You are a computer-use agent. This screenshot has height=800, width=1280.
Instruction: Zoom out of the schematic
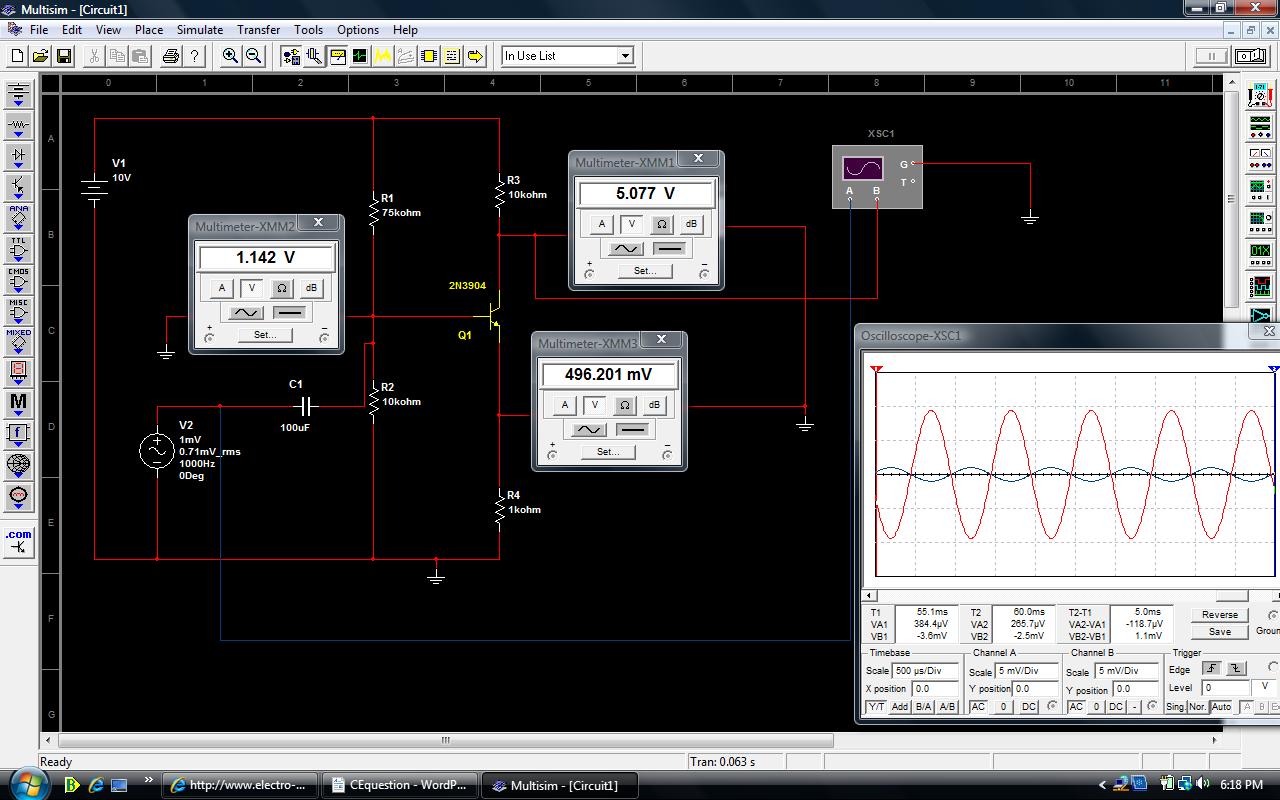tap(254, 56)
